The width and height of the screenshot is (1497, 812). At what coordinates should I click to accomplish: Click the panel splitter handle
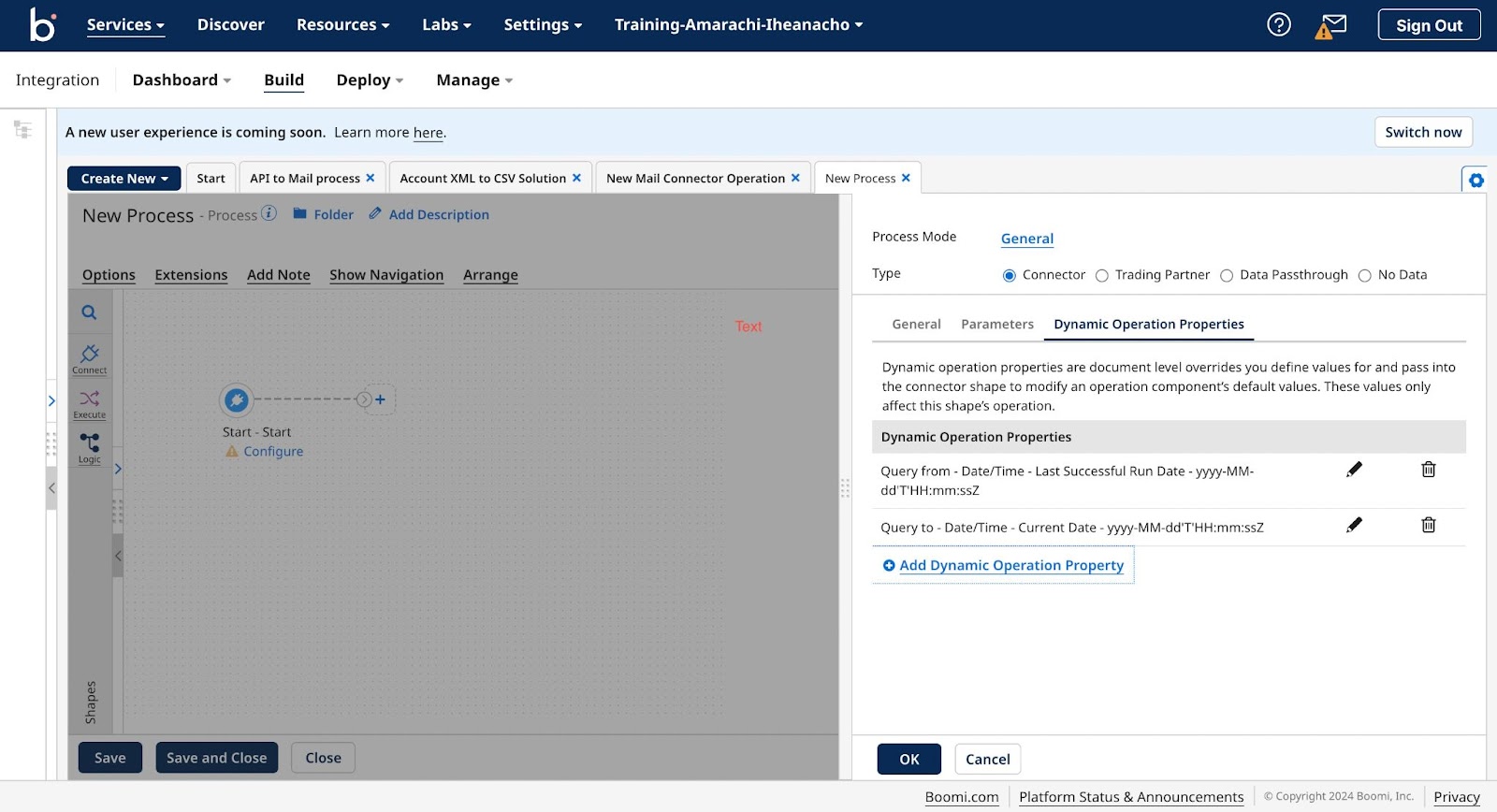[845, 487]
